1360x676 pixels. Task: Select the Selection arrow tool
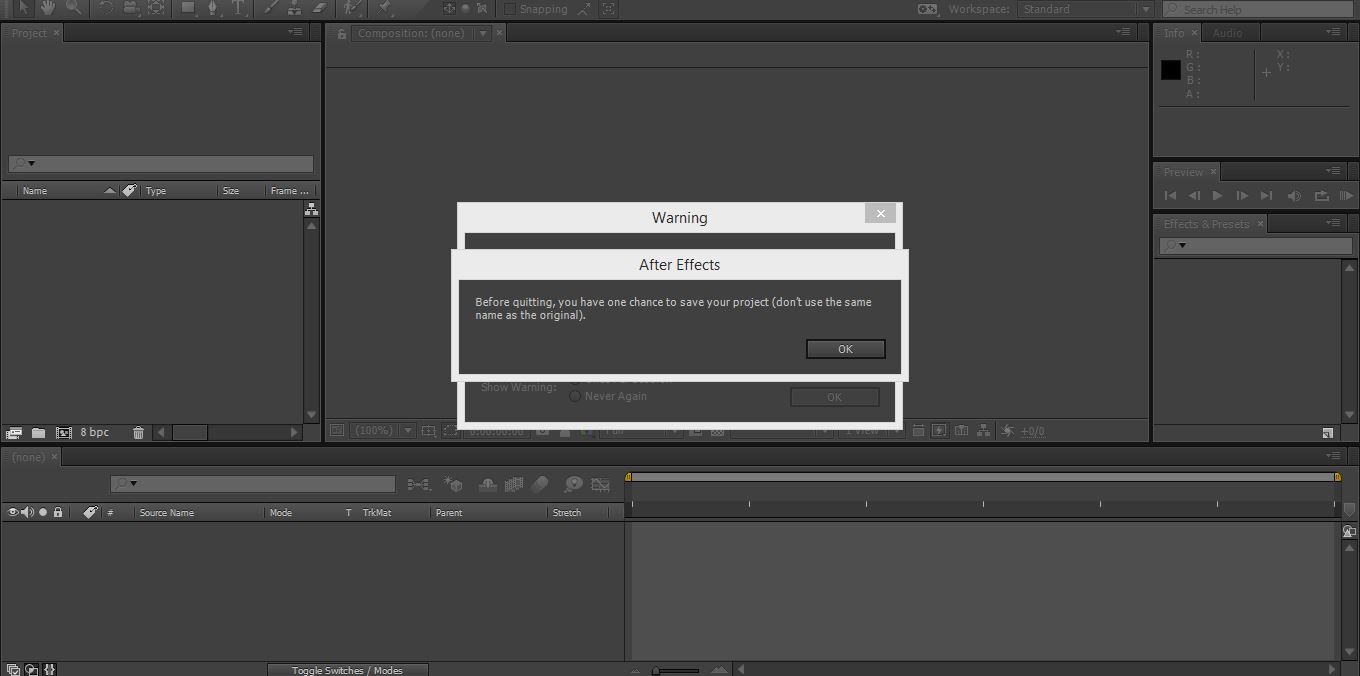[x=23, y=8]
